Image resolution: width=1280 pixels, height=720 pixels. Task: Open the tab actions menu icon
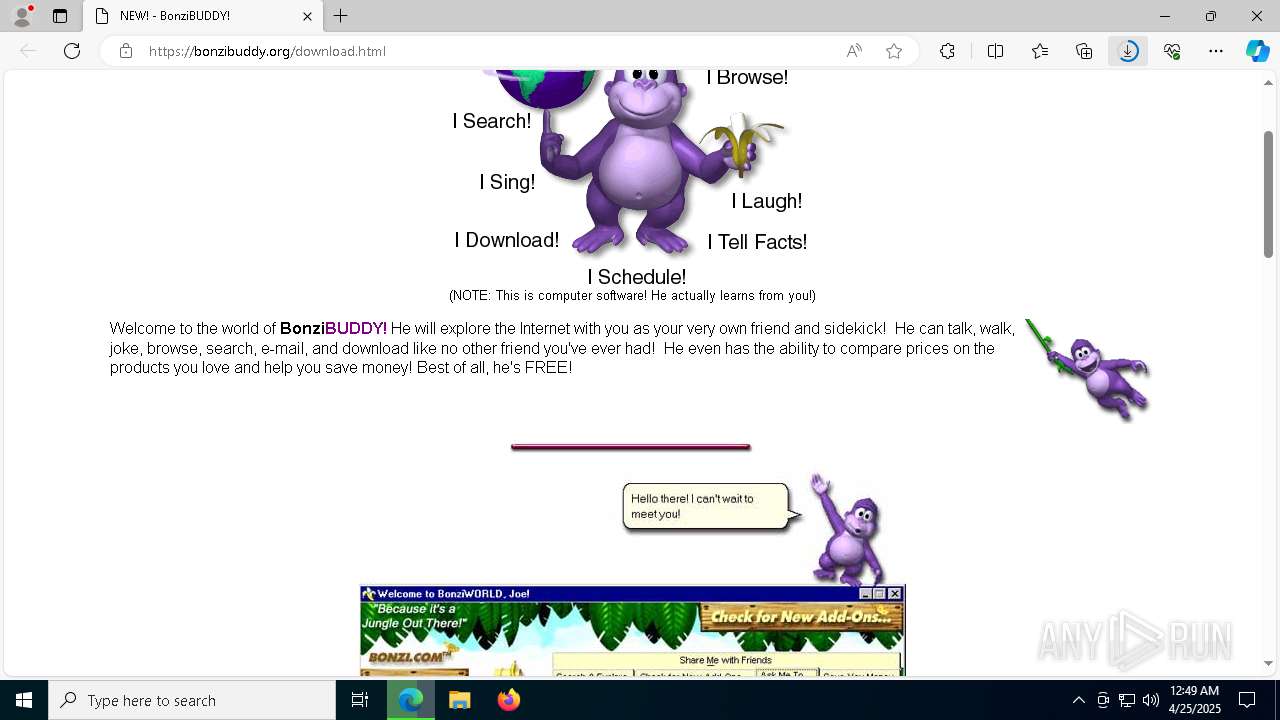(60, 16)
